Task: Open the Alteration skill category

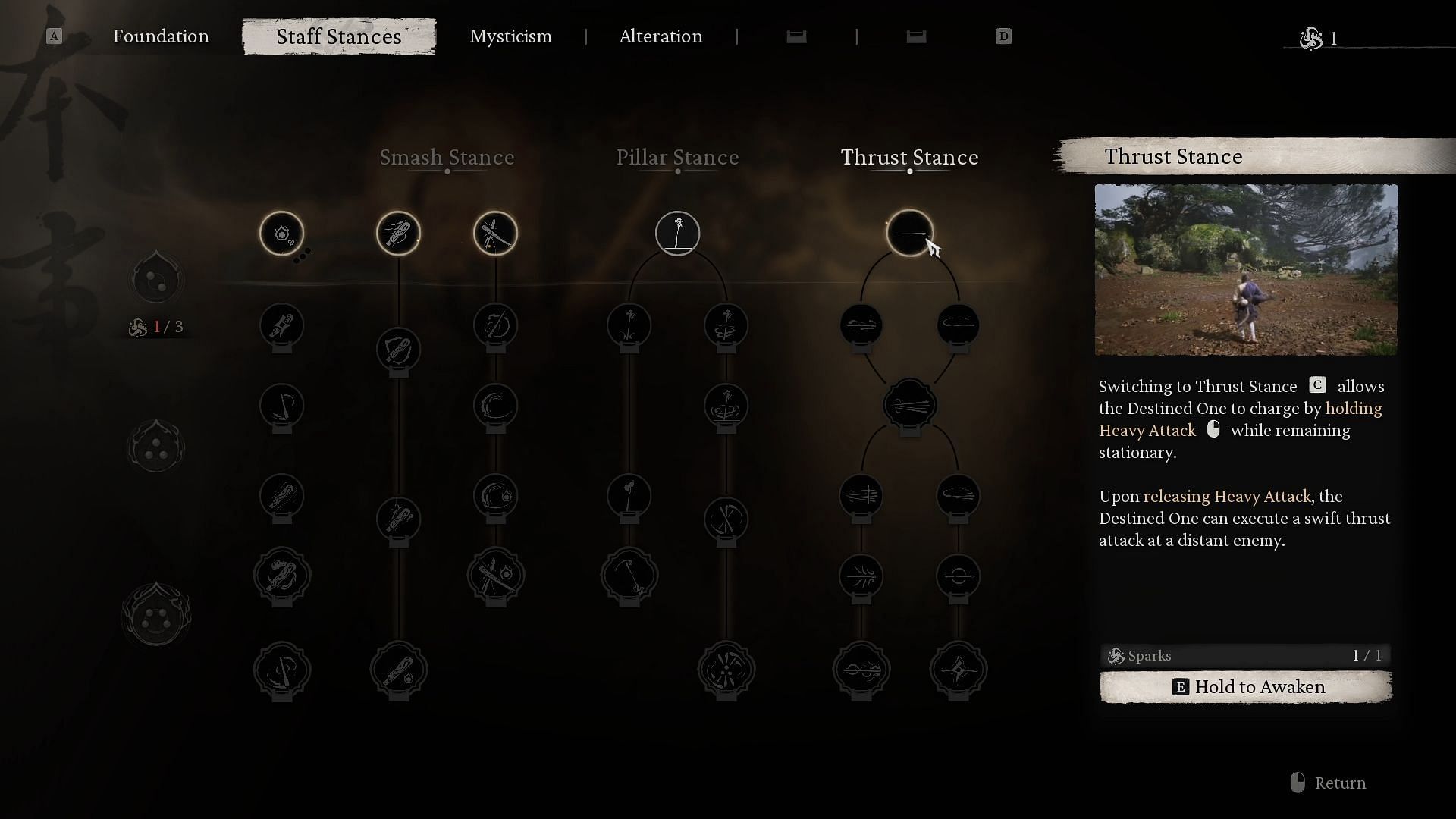Action: tap(660, 37)
